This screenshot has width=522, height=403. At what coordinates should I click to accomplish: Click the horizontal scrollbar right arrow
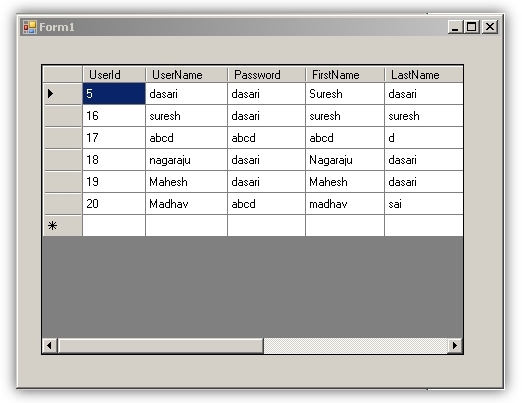(x=455, y=345)
